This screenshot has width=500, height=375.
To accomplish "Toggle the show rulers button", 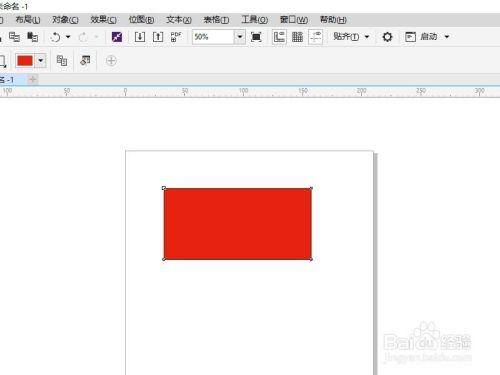I will 279,37.
